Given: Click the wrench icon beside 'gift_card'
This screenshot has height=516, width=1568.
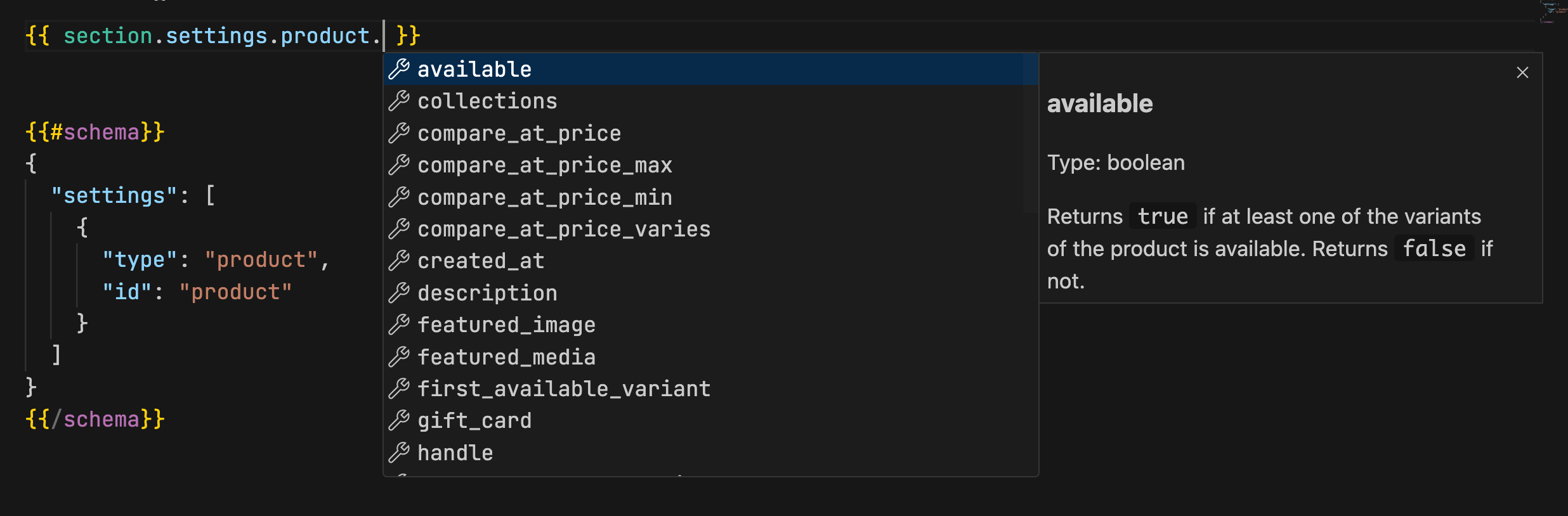Looking at the screenshot, I should point(399,420).
